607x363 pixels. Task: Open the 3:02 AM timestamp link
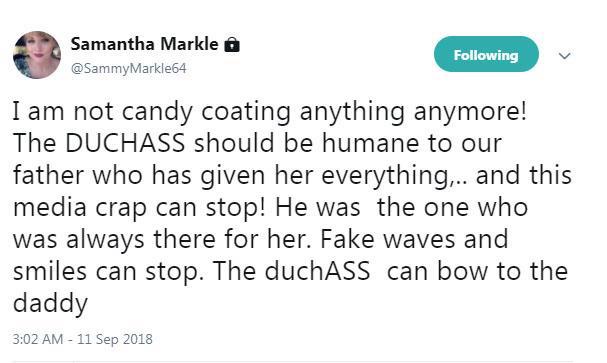(x=38, y=339)
